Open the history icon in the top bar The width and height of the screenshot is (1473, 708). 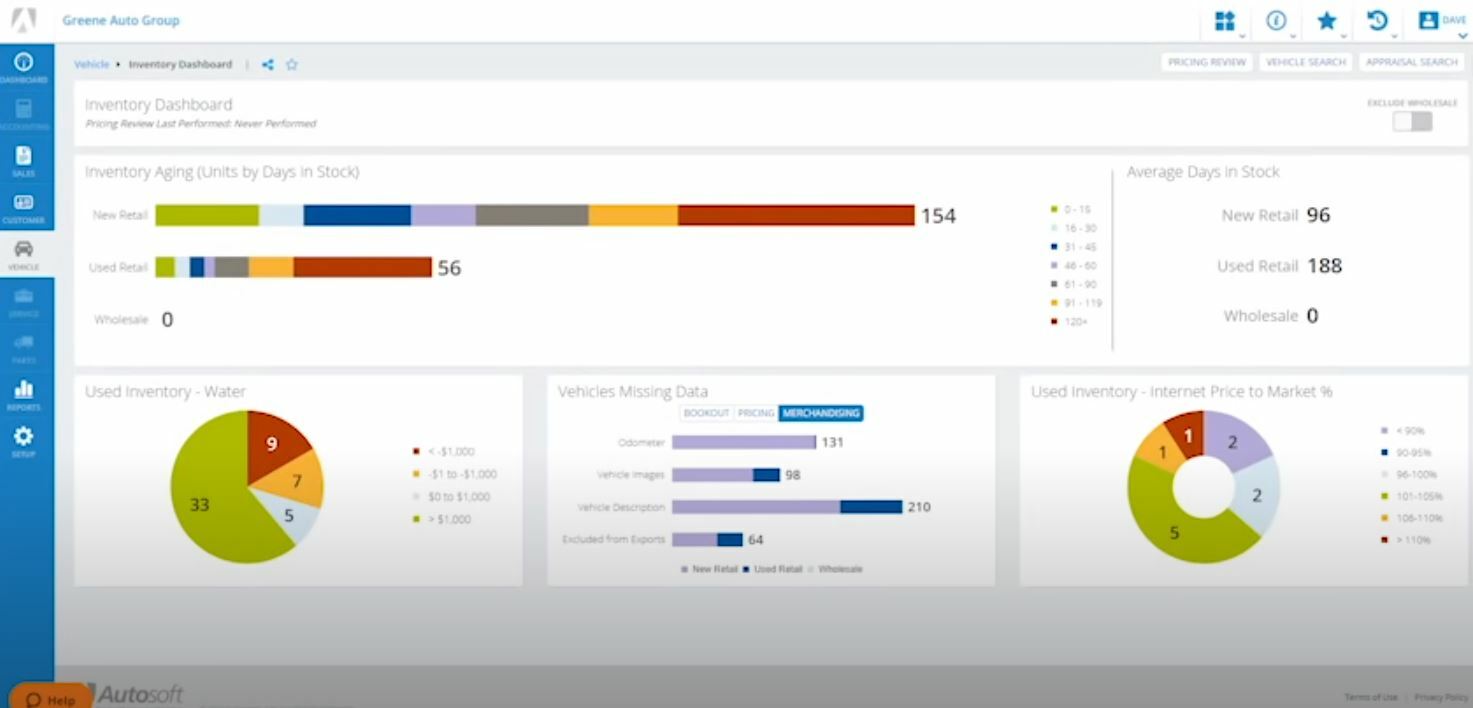[1377, 18]
